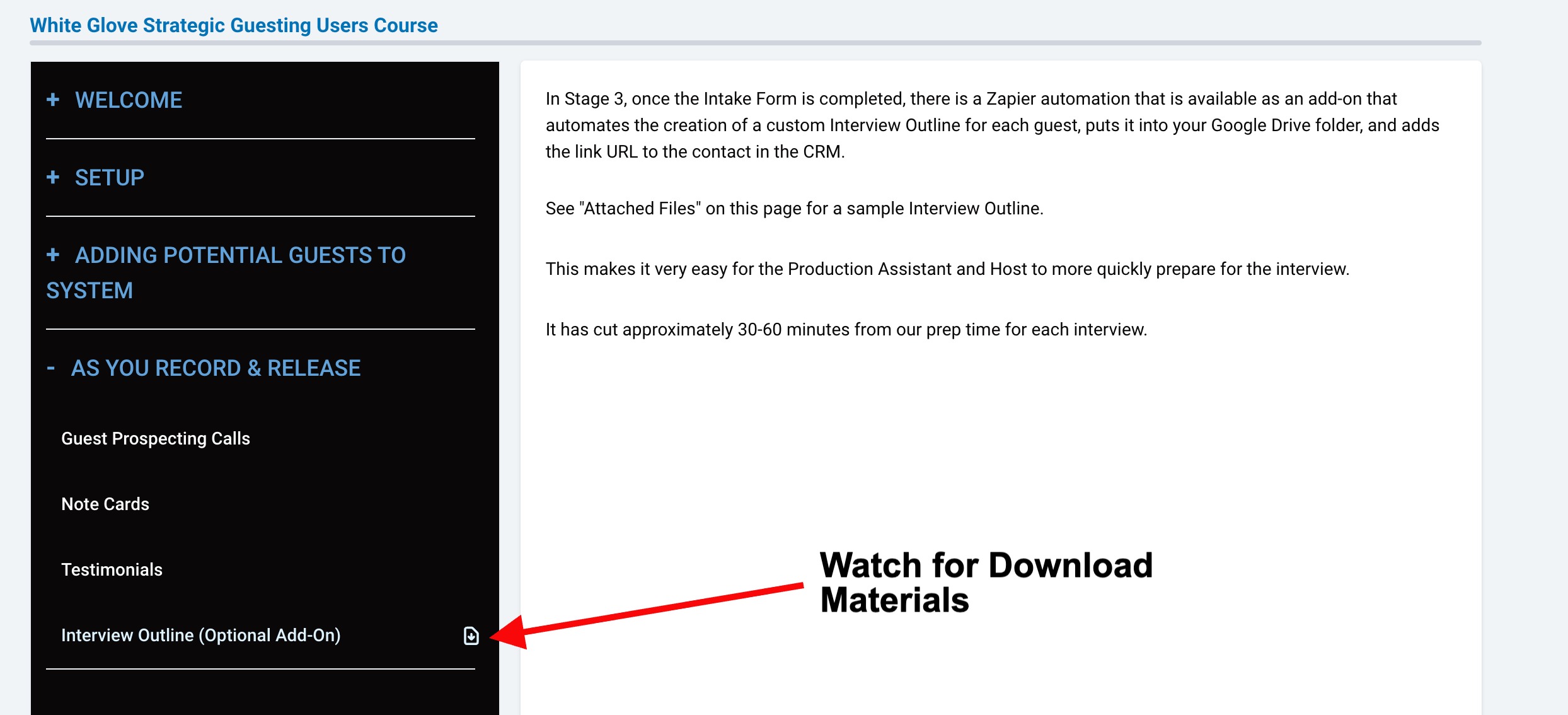Click the plus icon next to SETUP
Screen dimensions: 1568x715
[53, 177]
